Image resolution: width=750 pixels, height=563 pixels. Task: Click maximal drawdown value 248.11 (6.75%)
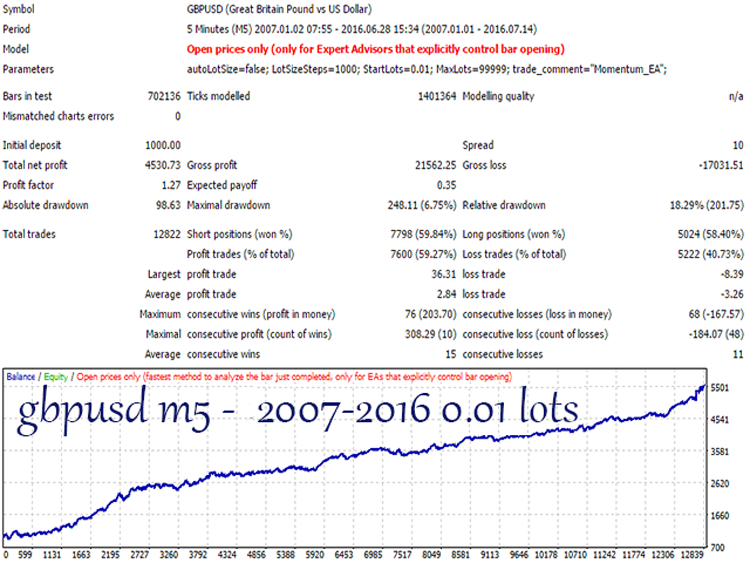tap(422, 205)
